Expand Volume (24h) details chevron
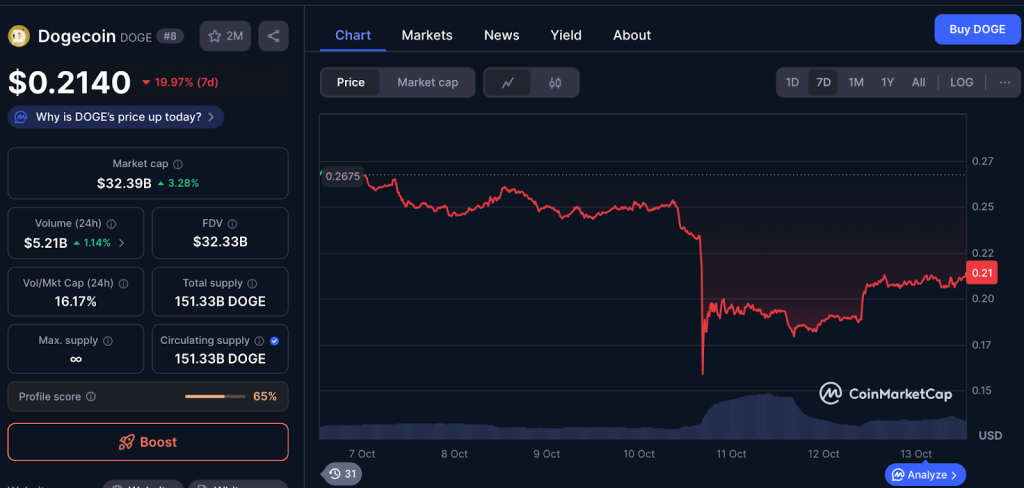Screen dimensions: 1024x488 (122, 242)
